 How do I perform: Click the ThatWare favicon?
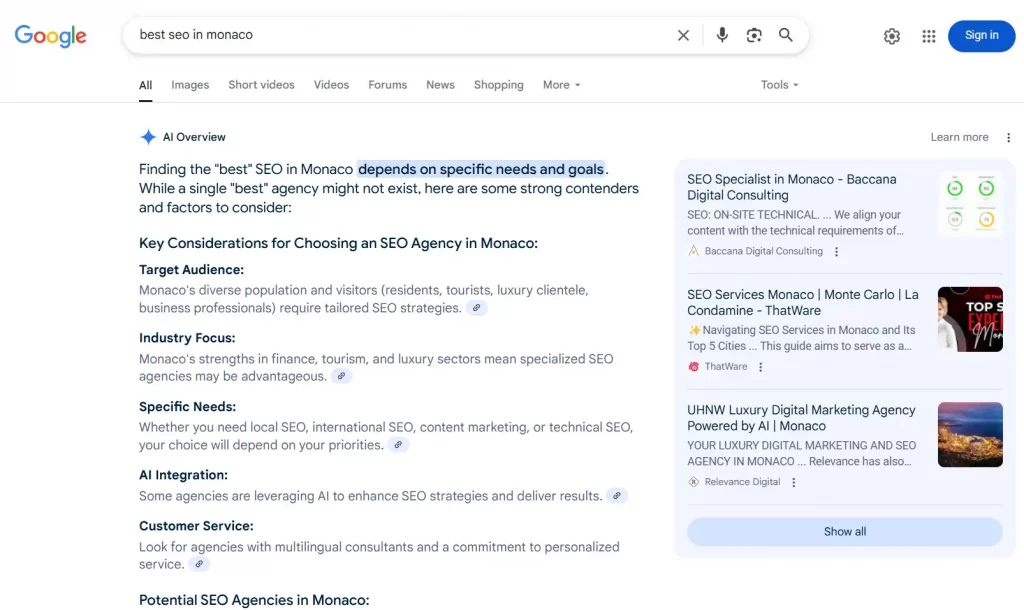coord(694,366)
